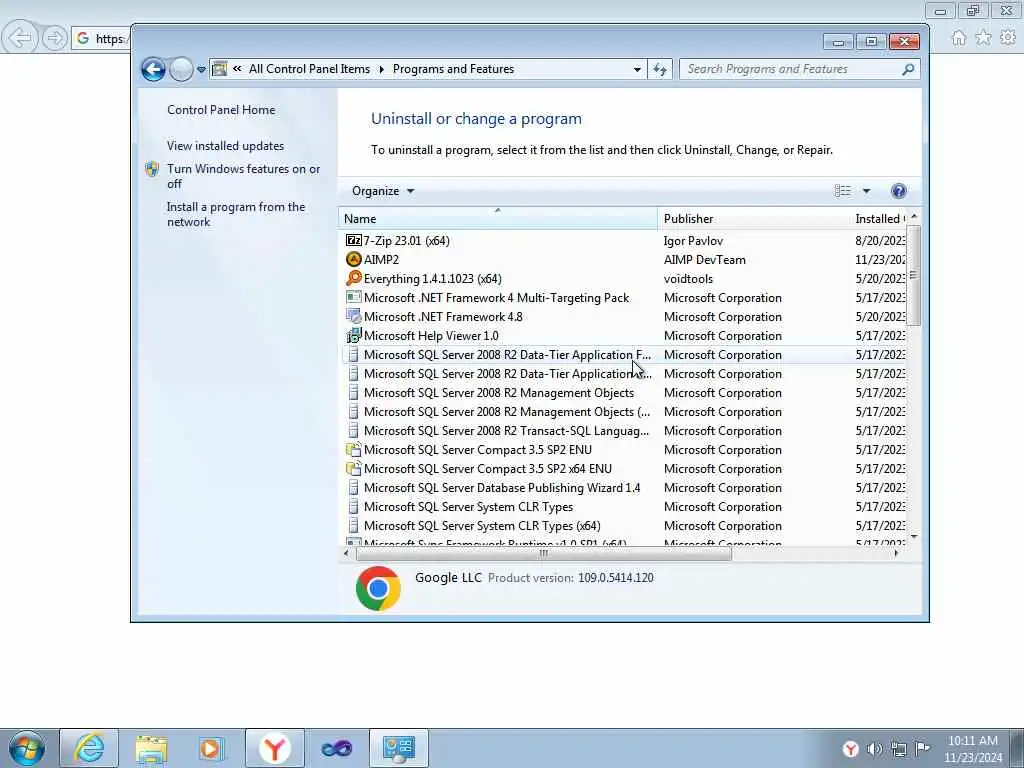Screen dimensions: 1024x768
Task: Sort by the Publisher column header
Action: (x=754, y=219)
